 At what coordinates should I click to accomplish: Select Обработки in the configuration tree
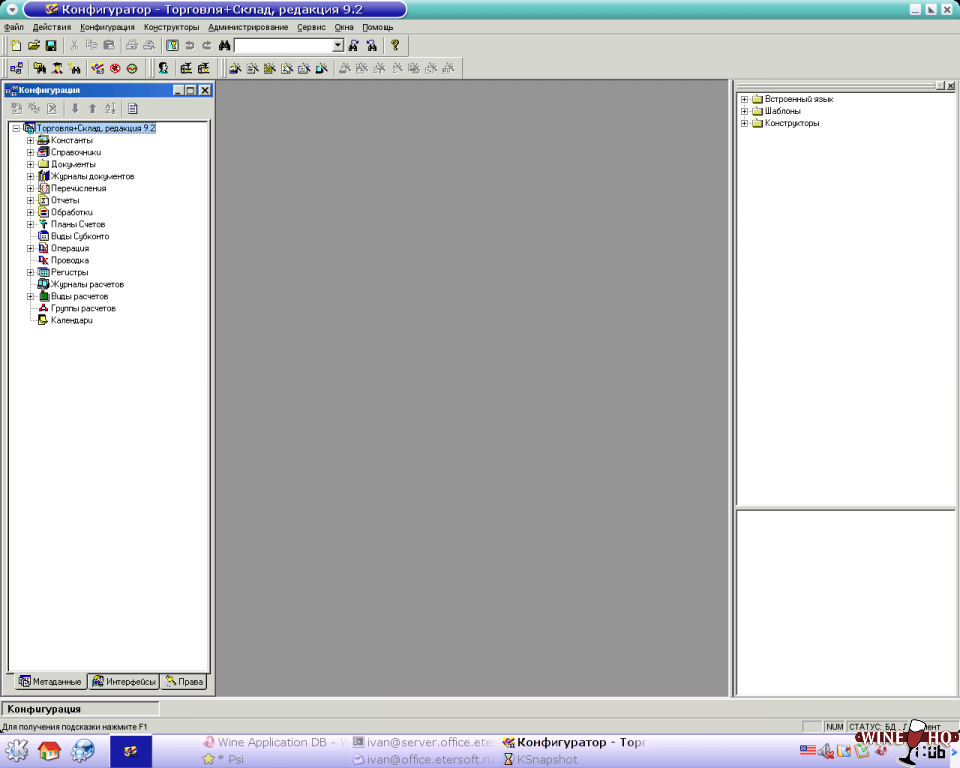click(x=72, y=213)
